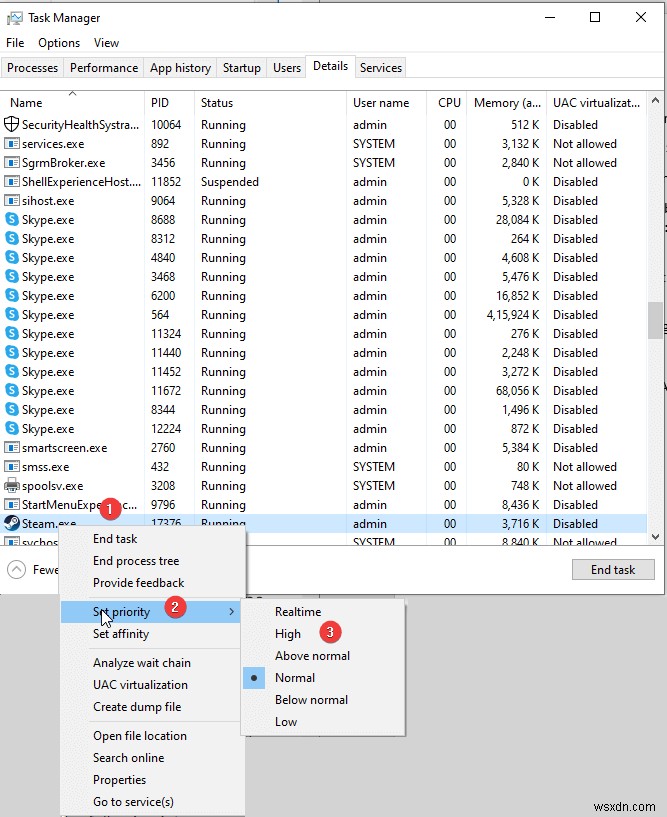
Task: Open Set affinity option
Action: (x=121, y=634)
